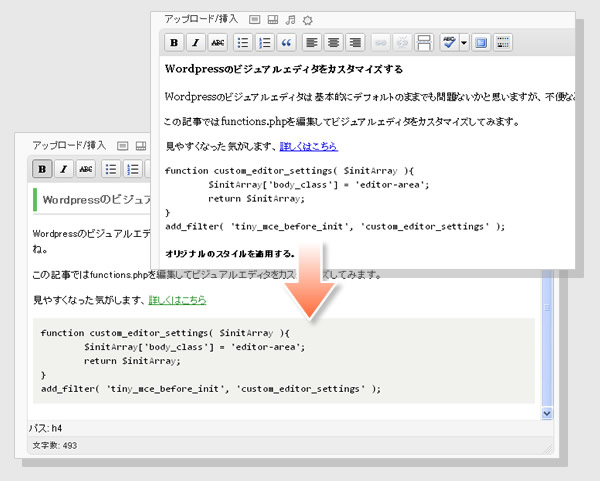Viewport: 600px width, 481px height.
Task: Toggle fullscreen mode in upper editor
Action: coord(481,42)
